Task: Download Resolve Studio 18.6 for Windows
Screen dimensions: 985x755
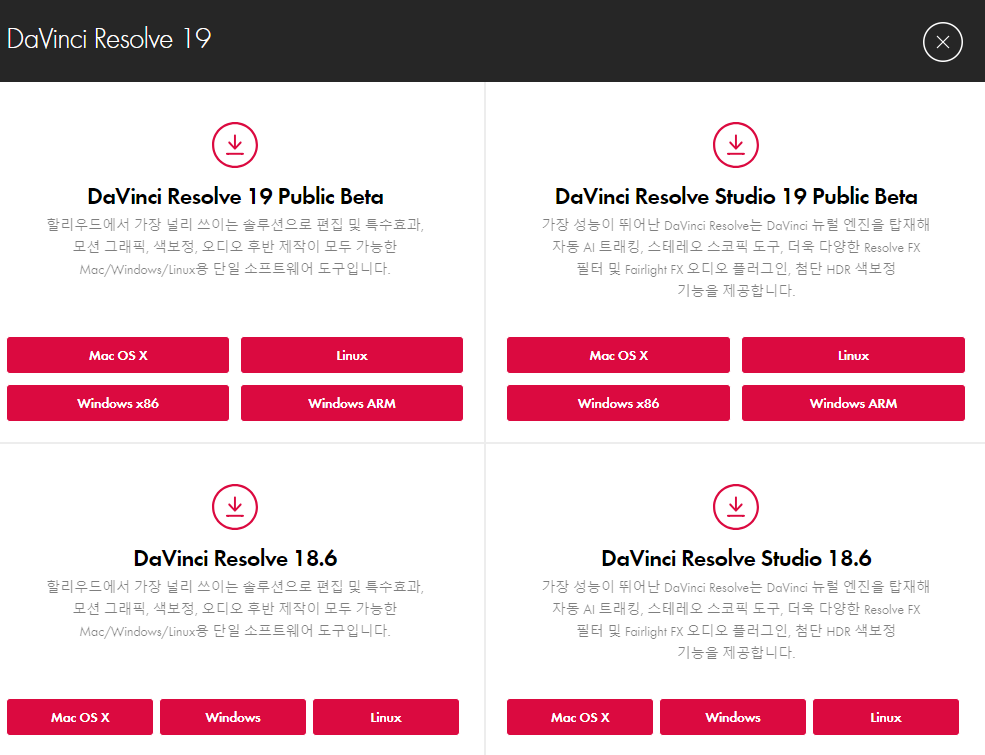Action: [733, 717]
